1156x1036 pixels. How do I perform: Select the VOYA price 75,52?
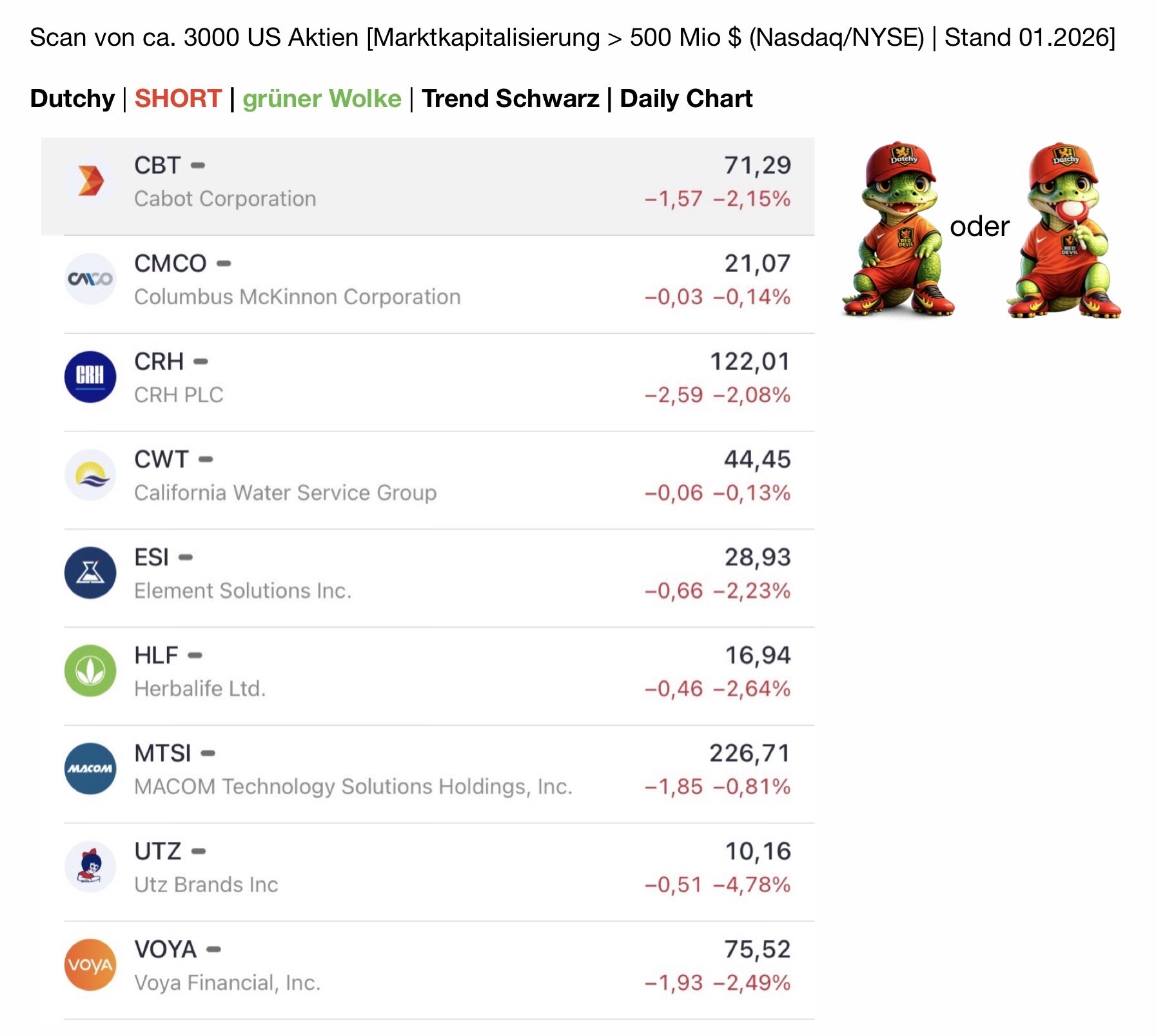757,950
